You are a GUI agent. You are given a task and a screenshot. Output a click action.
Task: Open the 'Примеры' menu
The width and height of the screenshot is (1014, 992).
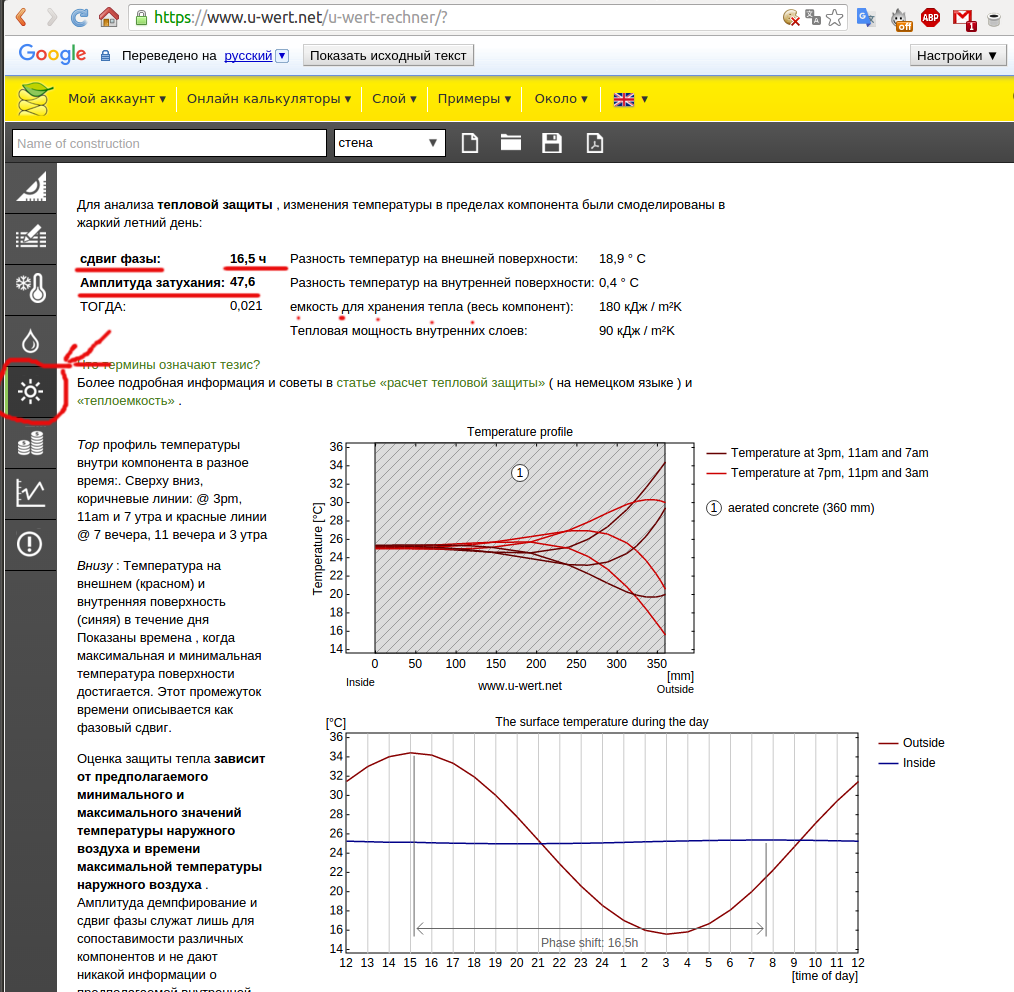(x=474, y=99)
